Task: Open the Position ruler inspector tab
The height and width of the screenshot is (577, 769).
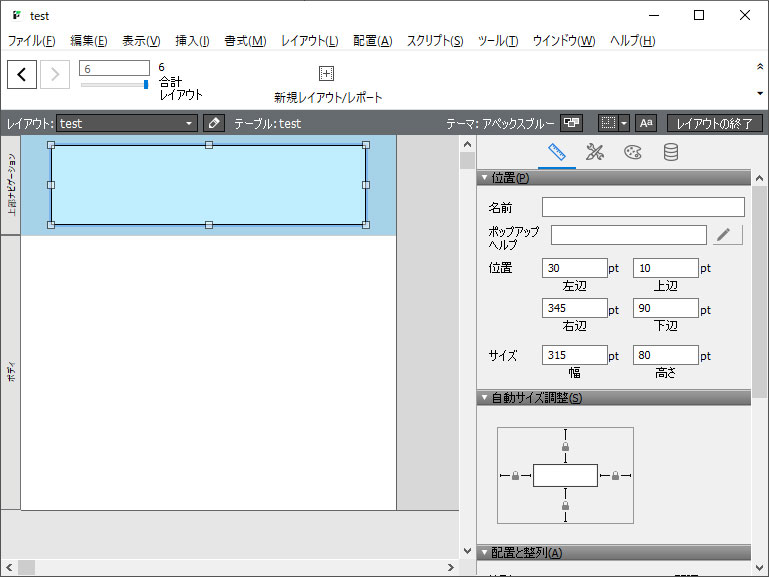Action: pos(557,152)
